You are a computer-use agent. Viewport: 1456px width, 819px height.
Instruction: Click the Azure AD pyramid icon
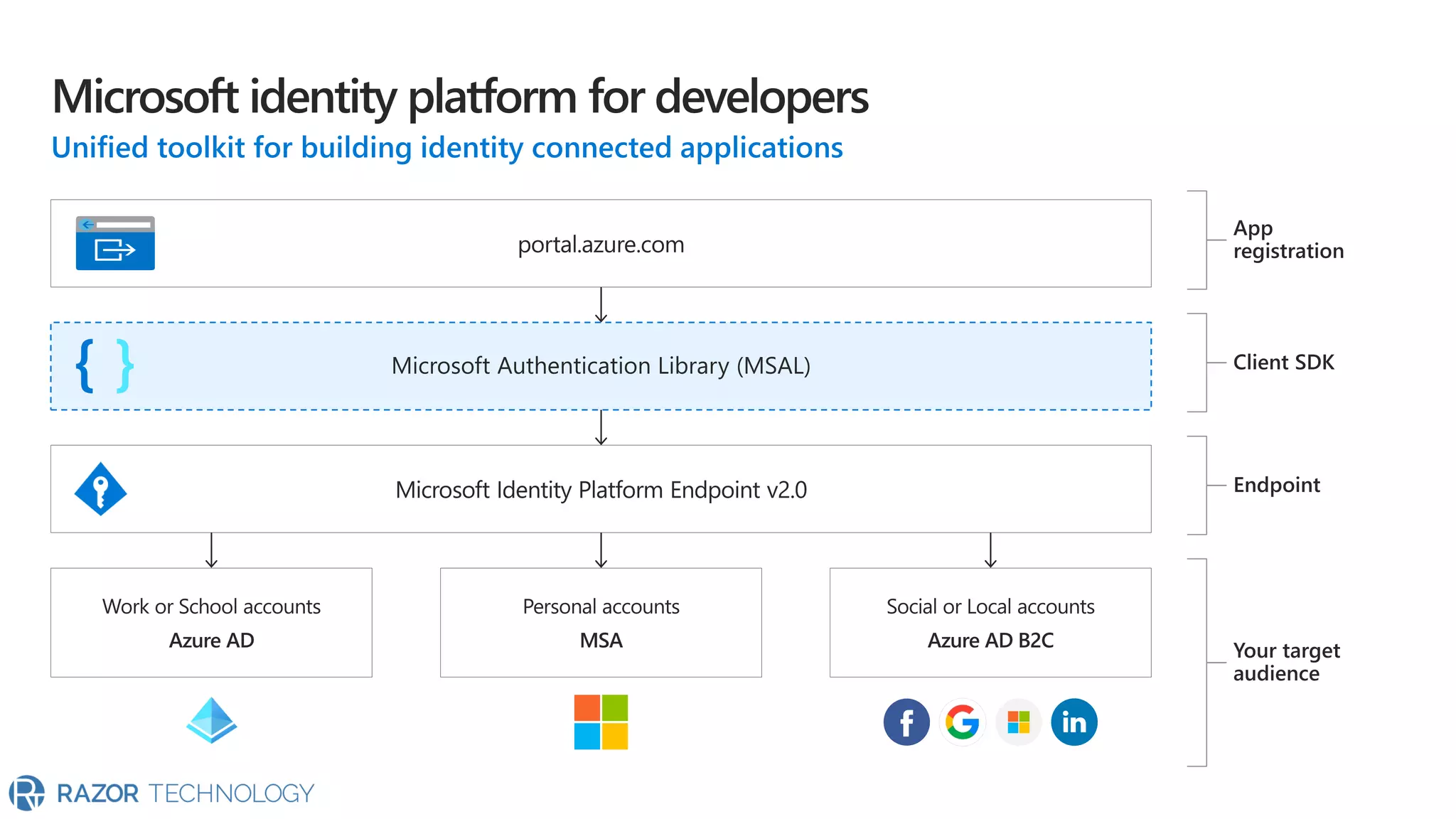[x=211, y=721]
